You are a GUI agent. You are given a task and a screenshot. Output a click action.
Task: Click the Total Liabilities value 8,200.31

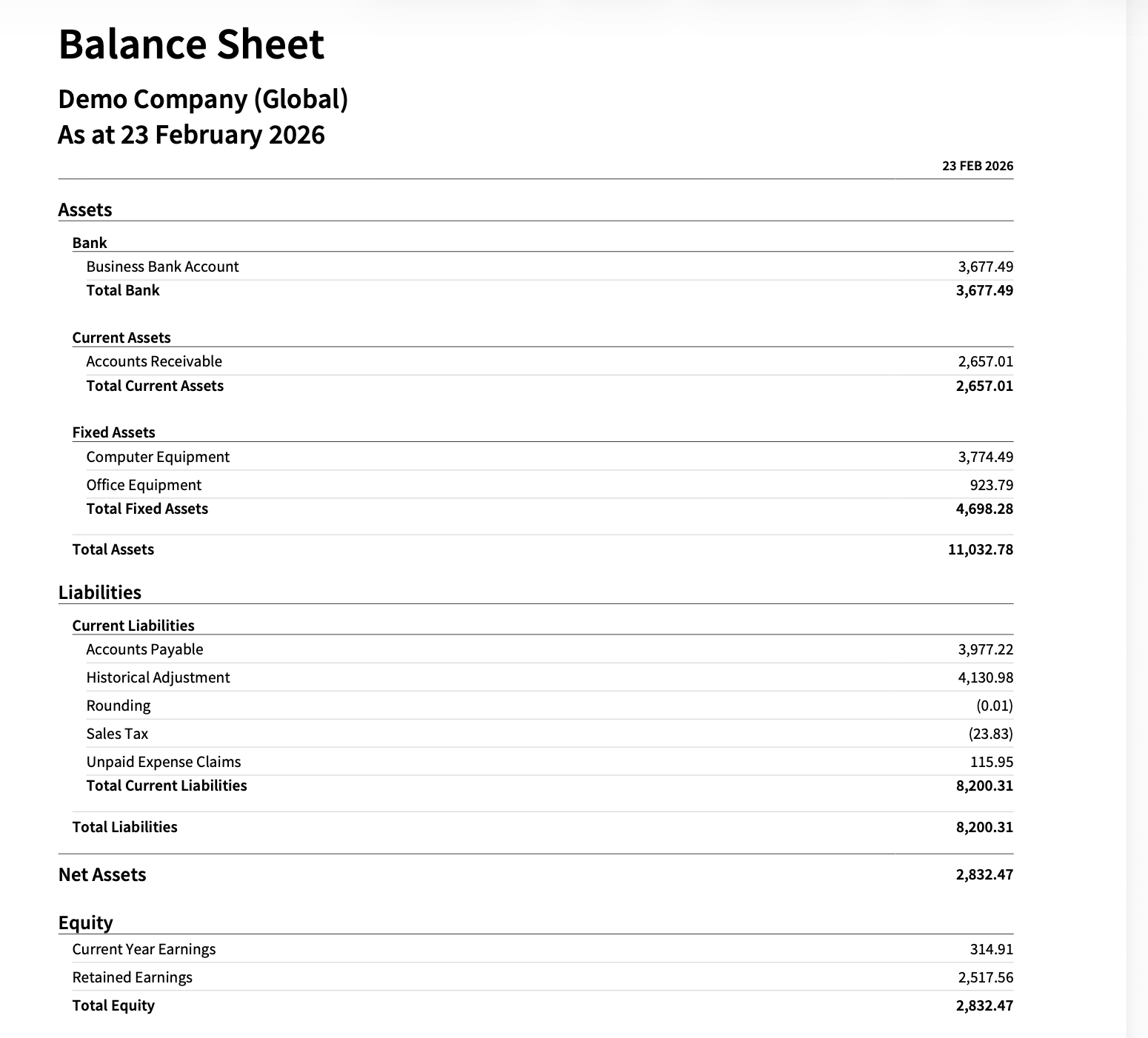coord(984,827)
